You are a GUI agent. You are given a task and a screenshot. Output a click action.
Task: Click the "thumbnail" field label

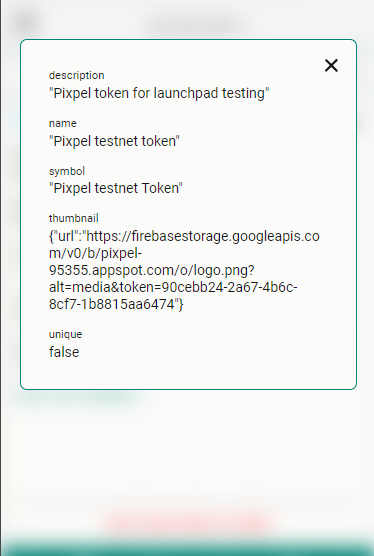click(74, 218)
